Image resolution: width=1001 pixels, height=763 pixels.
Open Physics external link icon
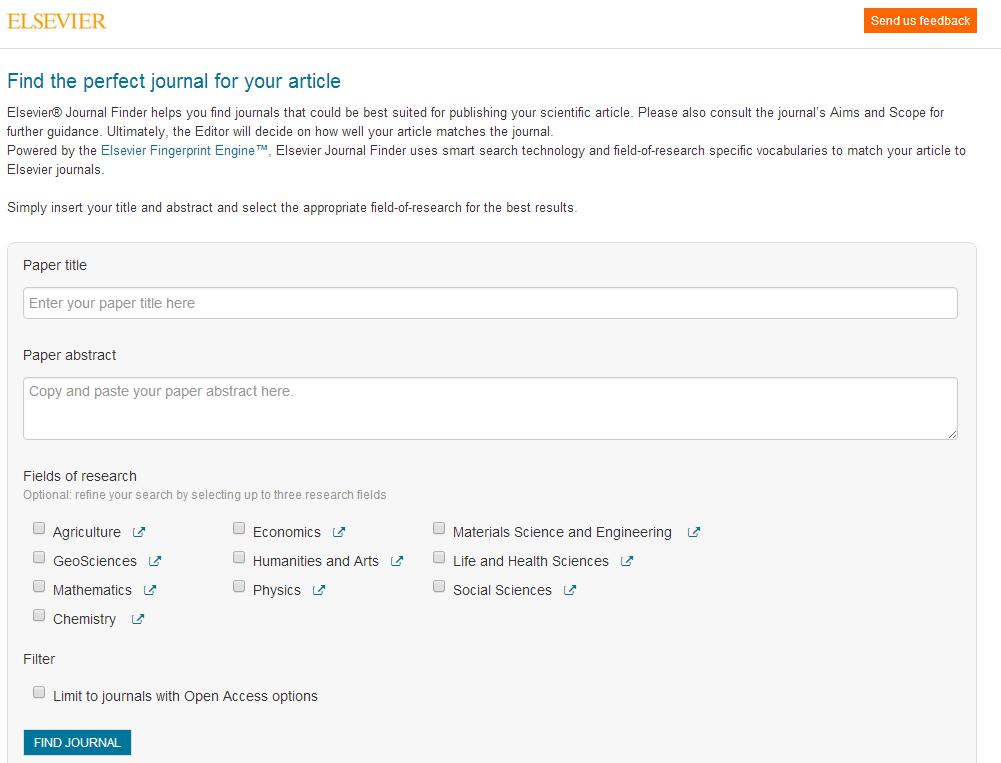tap(319, 590)
